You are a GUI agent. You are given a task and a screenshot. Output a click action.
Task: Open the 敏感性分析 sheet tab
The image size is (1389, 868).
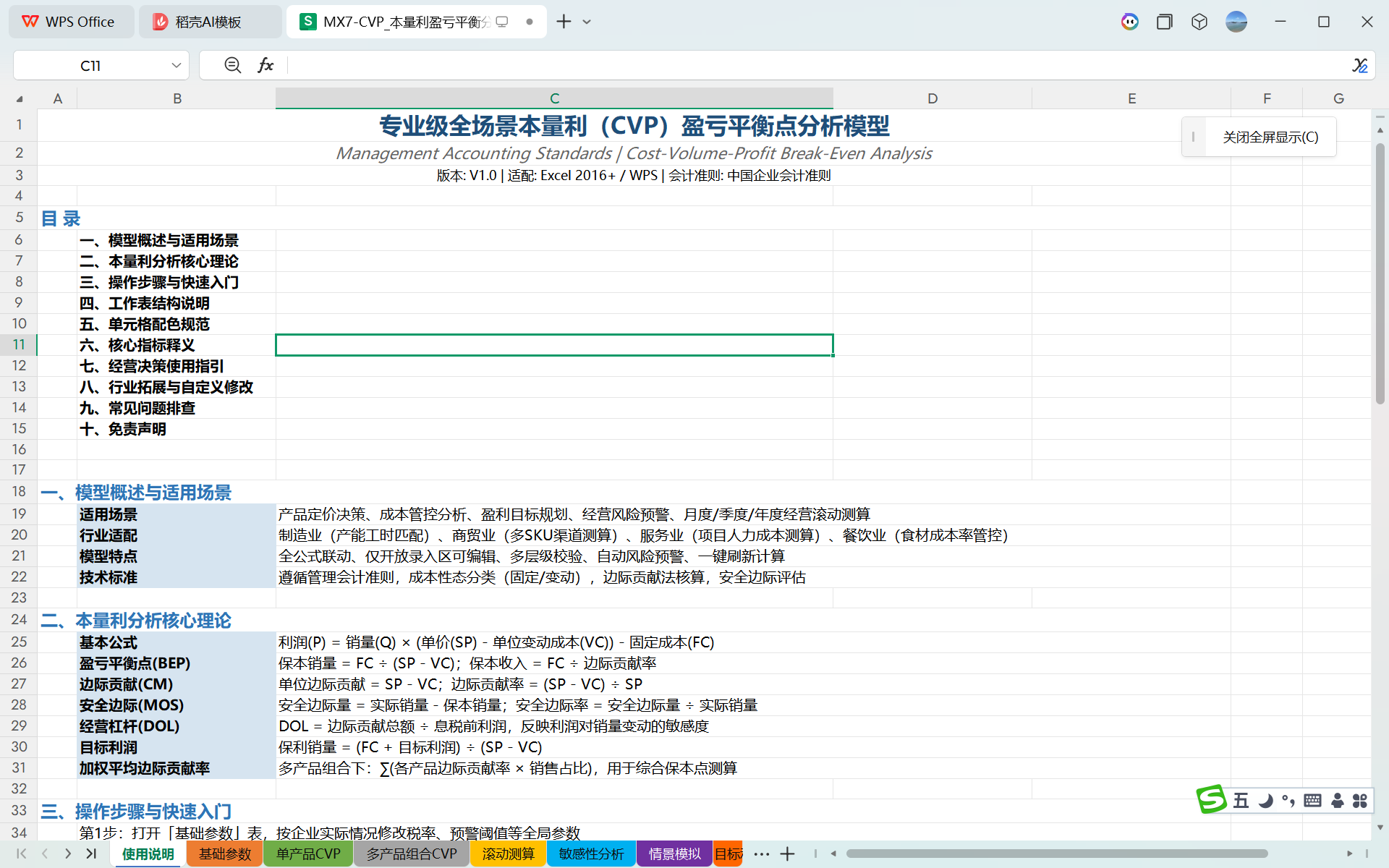591,854
